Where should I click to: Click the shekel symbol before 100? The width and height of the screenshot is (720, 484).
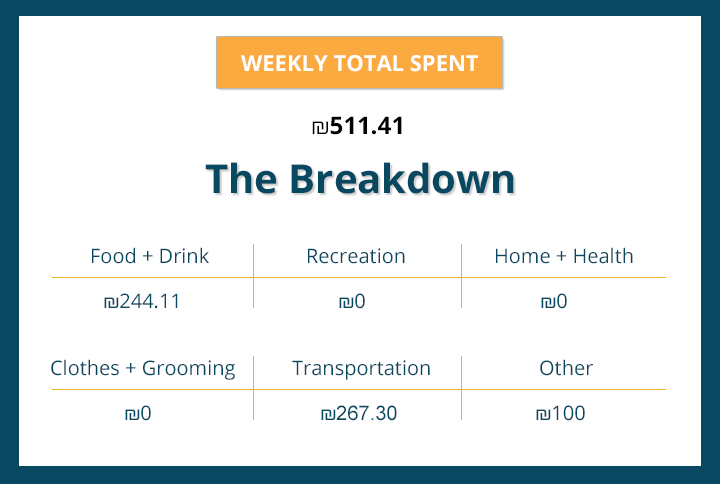[543, 414]
